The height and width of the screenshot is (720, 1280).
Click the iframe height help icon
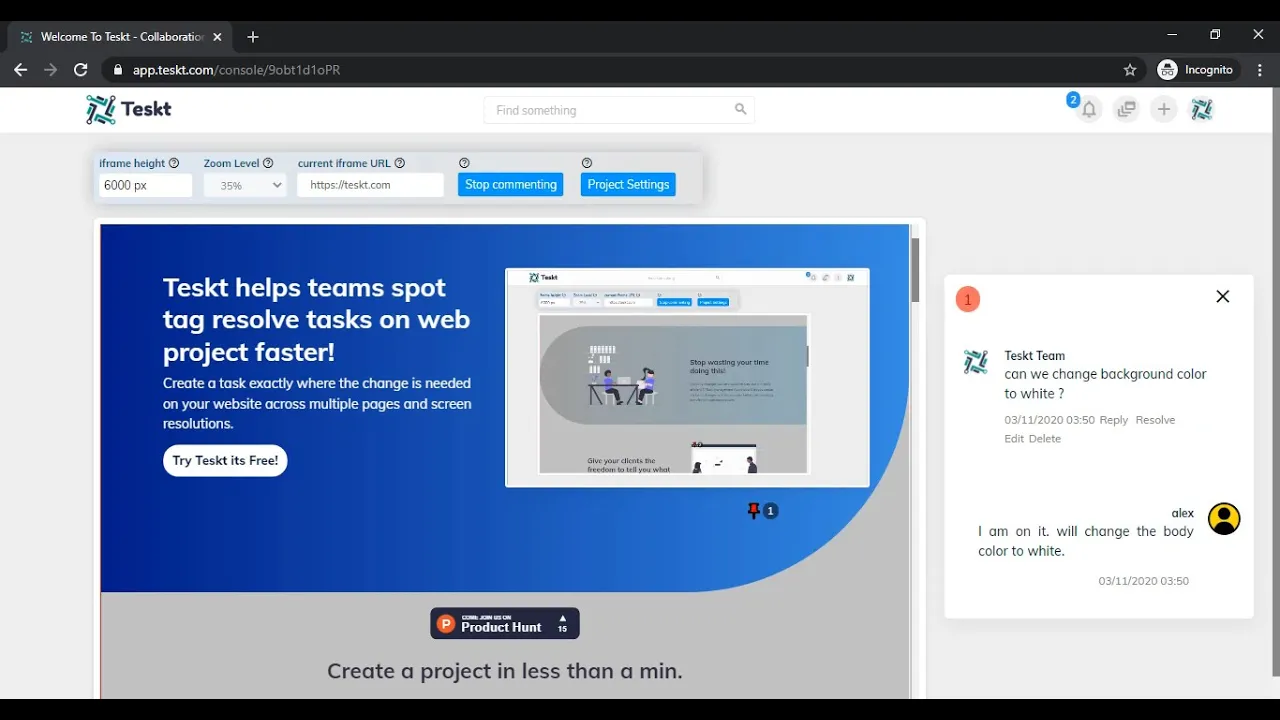point(174,163)
